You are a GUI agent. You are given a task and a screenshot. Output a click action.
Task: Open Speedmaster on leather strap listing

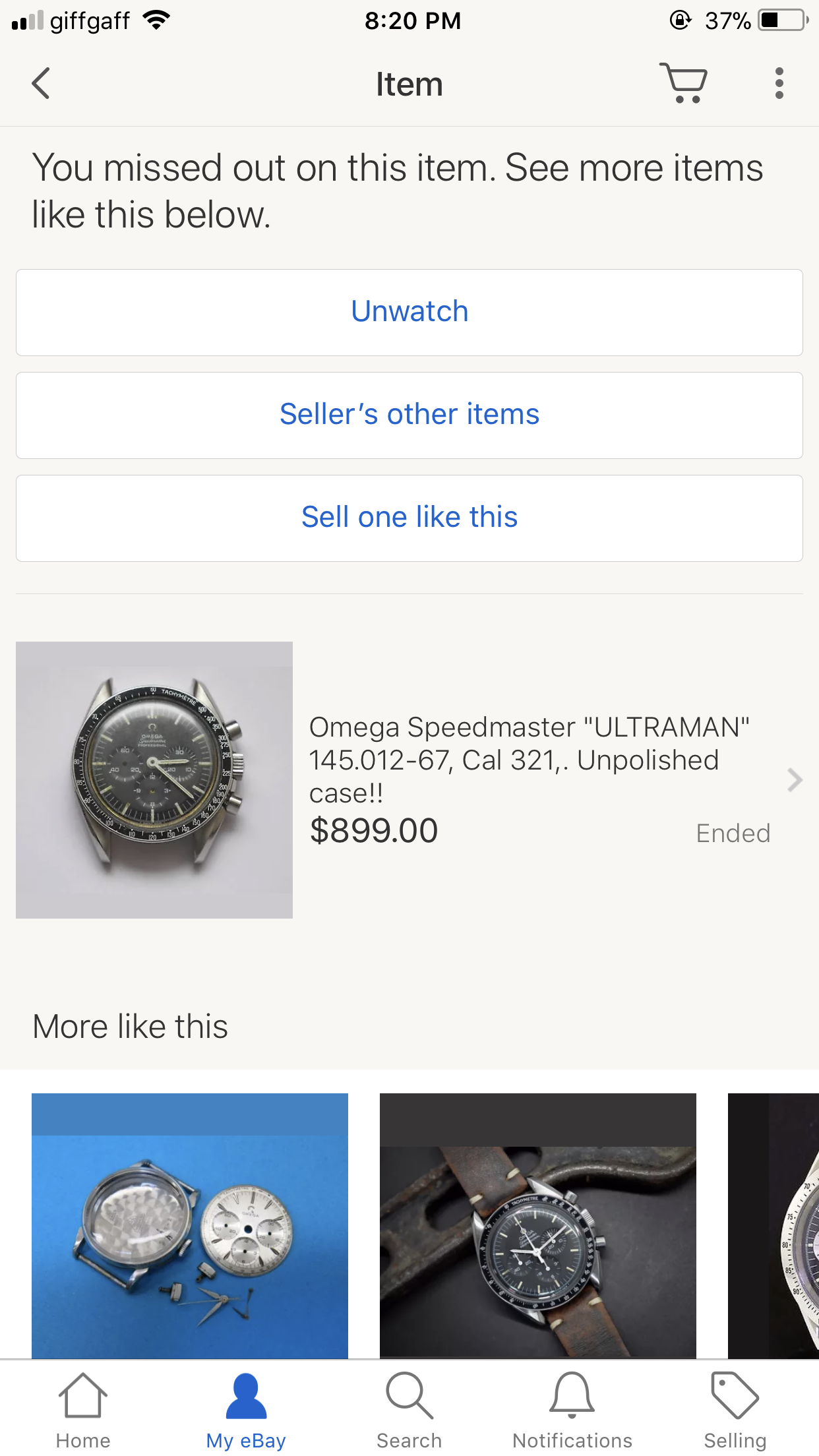coord(537,1225)
